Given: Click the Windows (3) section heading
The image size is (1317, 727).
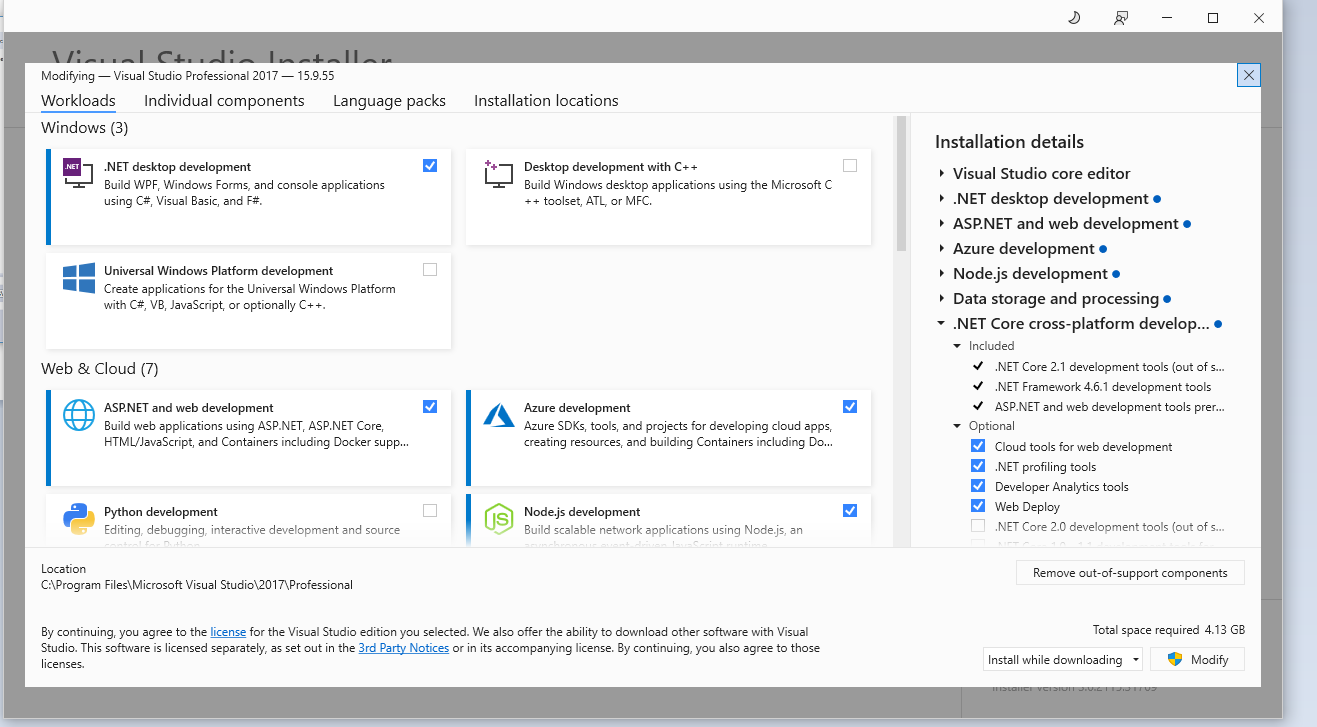Looking at the screenshot, I should click(x=85, y=128).
